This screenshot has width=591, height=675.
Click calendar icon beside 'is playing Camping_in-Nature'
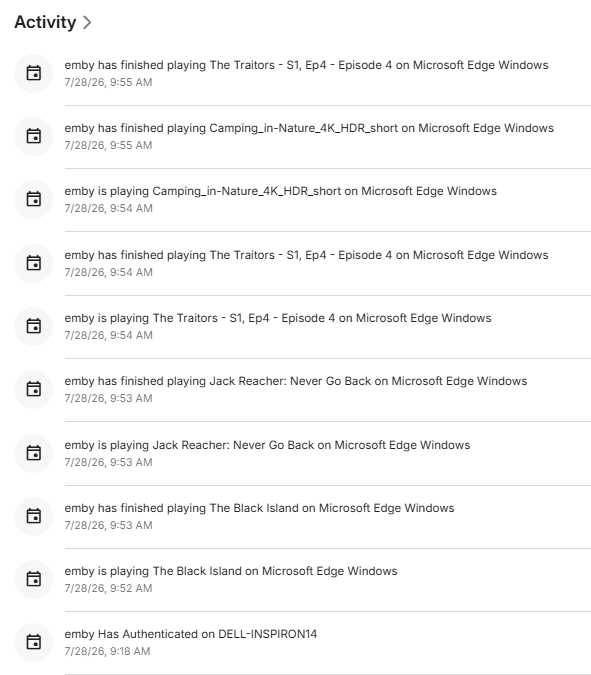[x=34, y=199]
